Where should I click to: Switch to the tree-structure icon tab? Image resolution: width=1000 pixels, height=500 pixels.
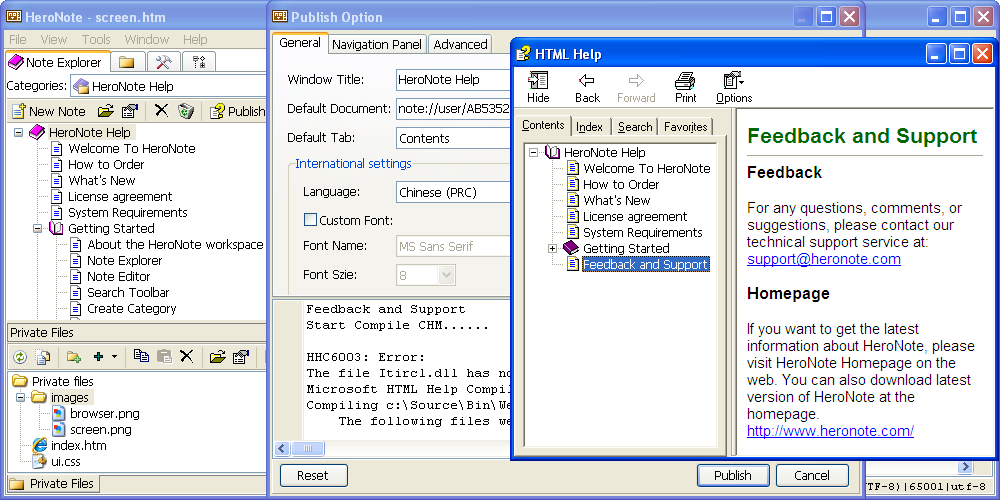(x=199, y=62)
